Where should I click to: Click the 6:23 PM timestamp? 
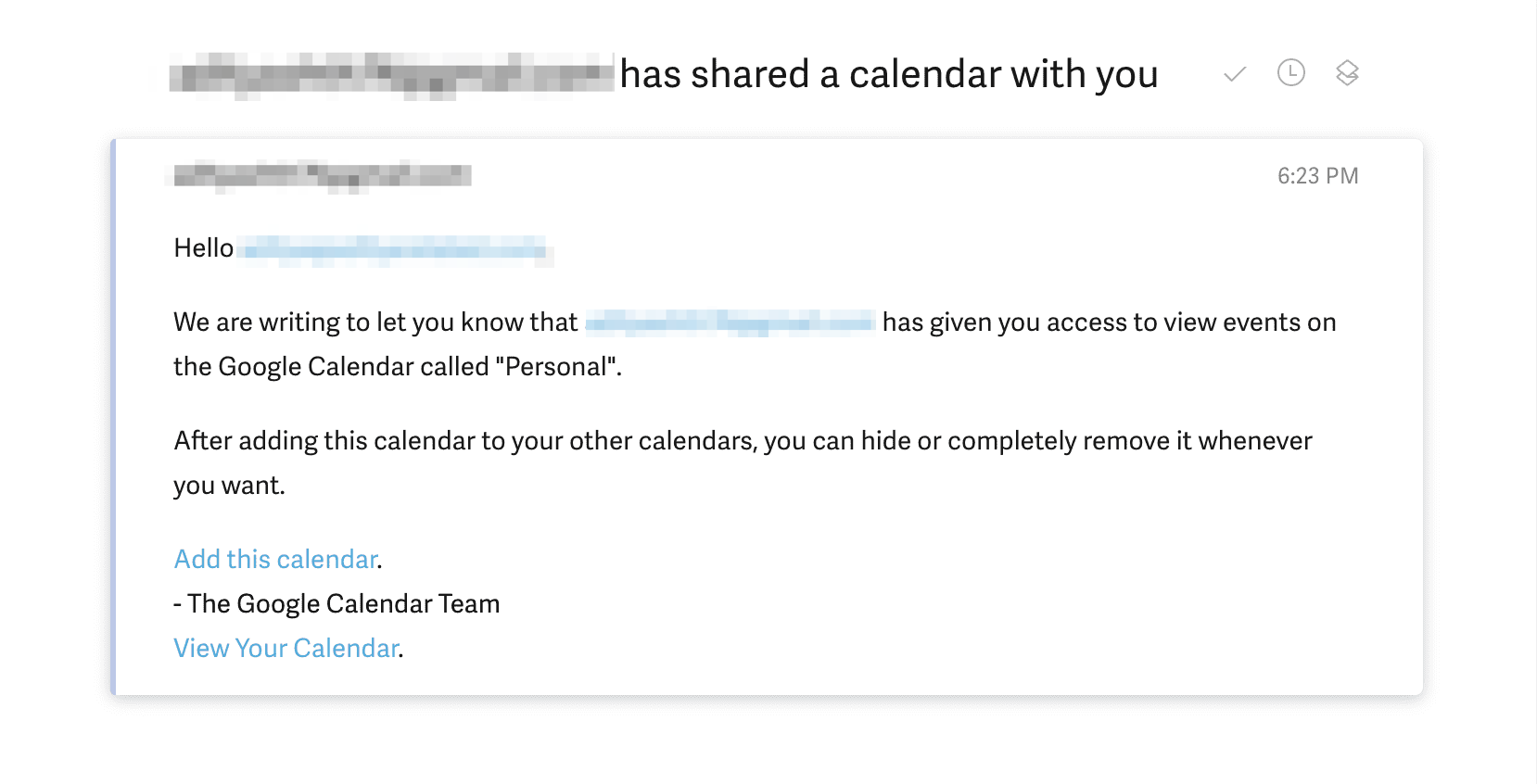1318,175
